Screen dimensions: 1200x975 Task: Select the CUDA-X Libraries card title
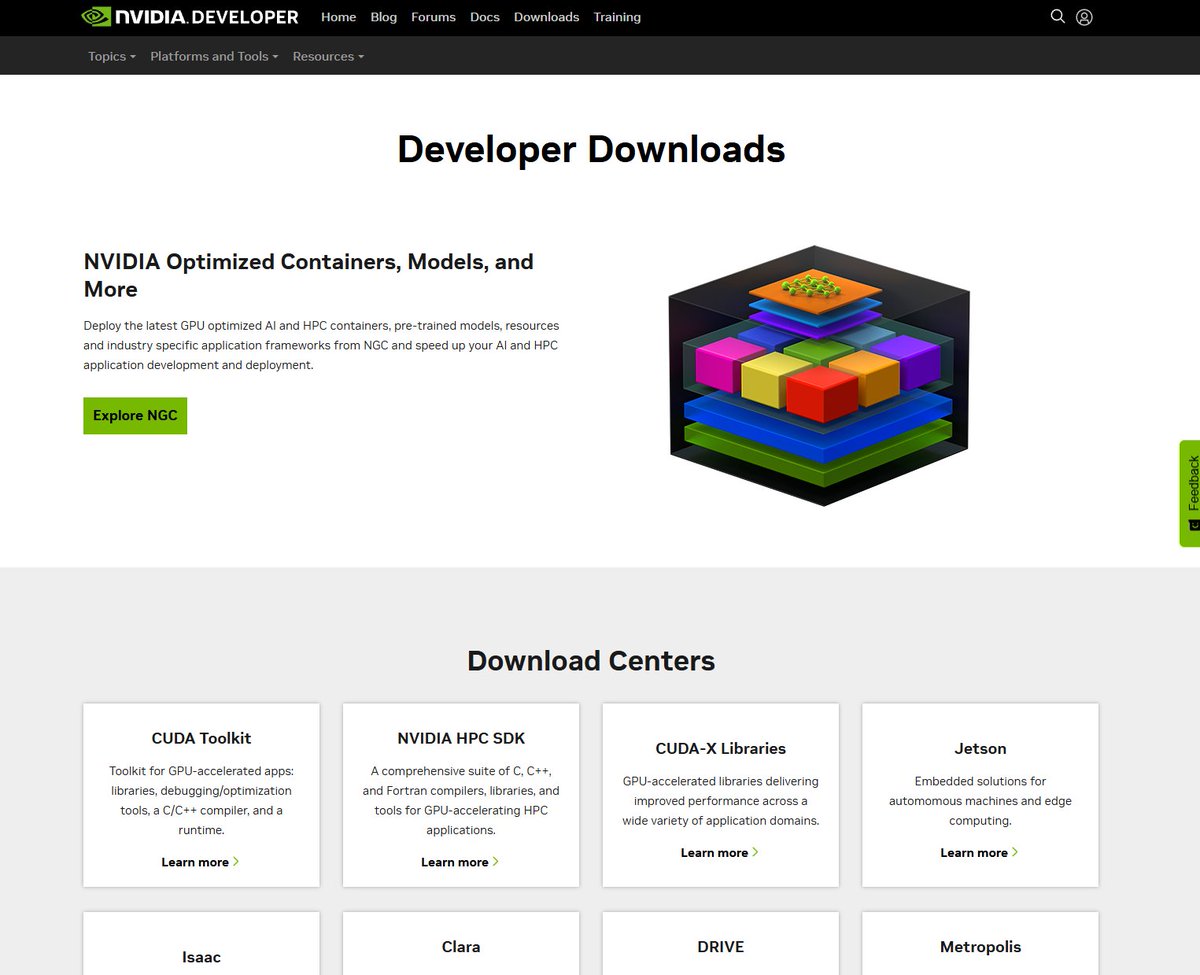point(721,748)
